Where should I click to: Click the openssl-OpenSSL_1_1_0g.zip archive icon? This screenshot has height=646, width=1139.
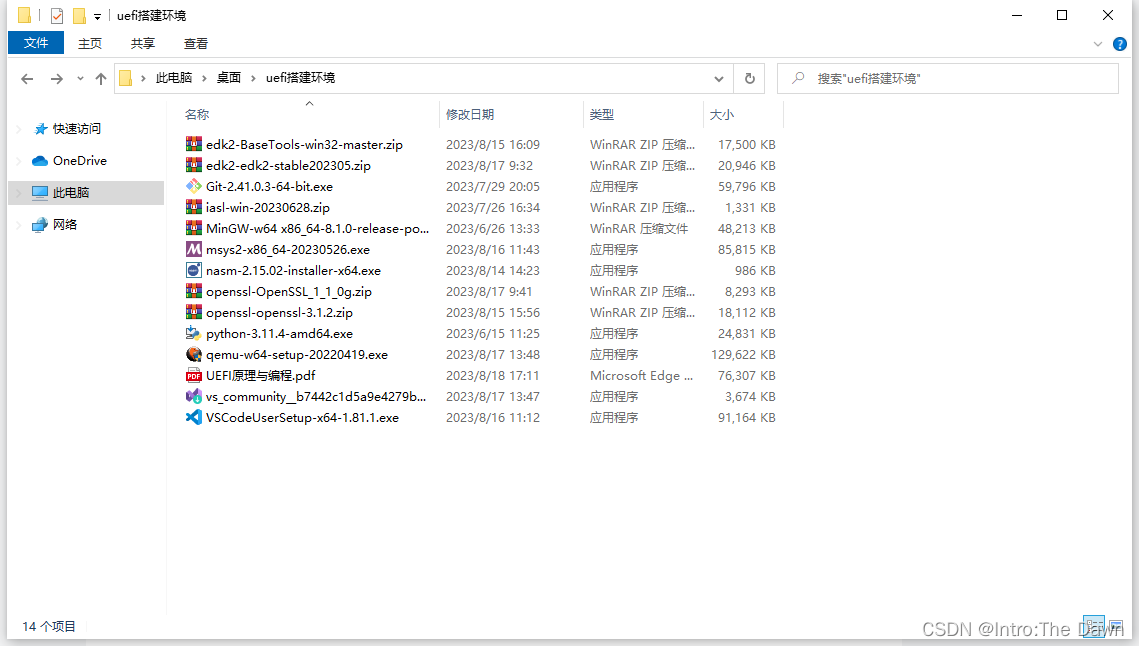tap(193, 291)
